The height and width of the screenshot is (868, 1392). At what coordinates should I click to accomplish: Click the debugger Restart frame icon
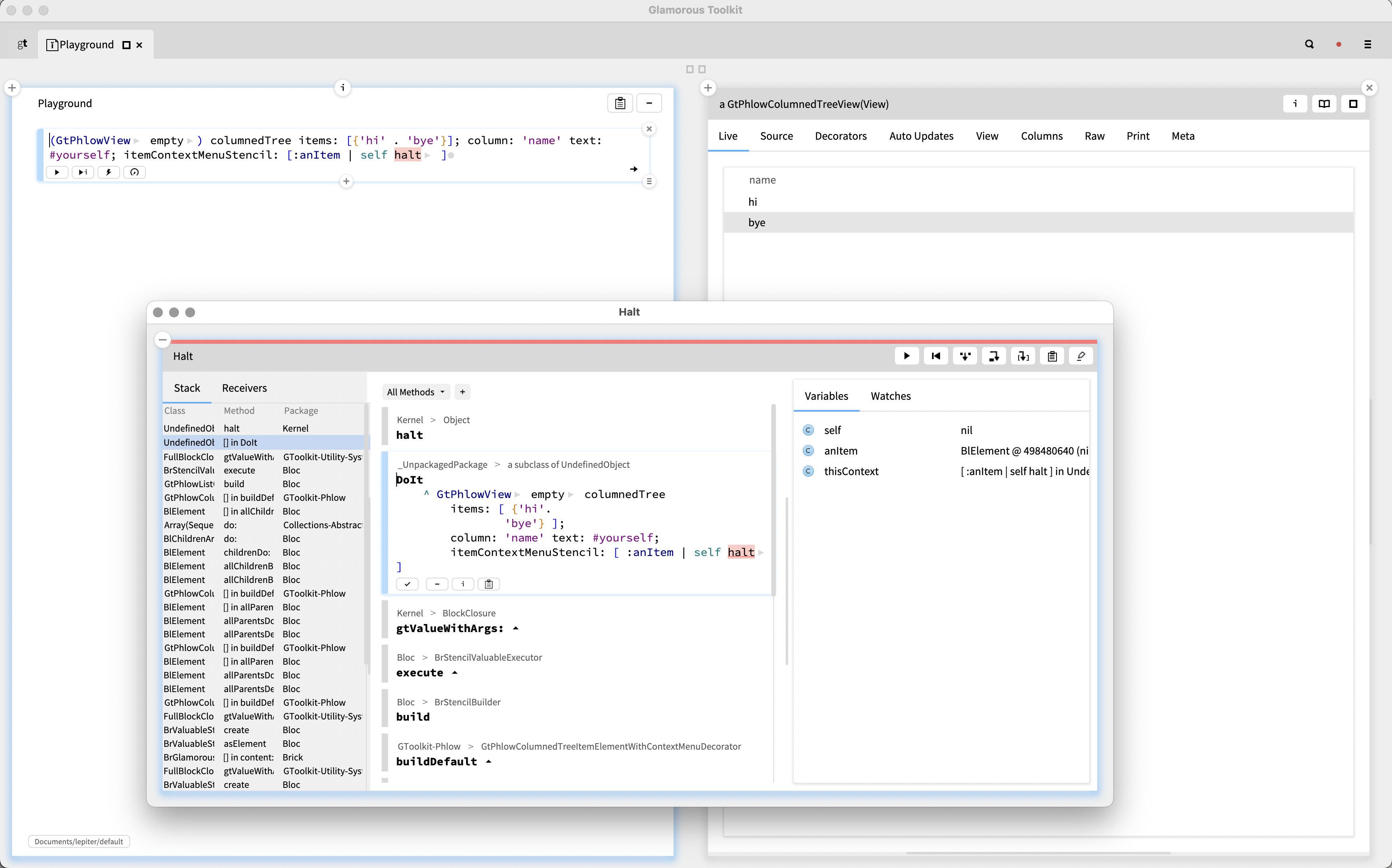pyautogui.click(x=936, y=356)
